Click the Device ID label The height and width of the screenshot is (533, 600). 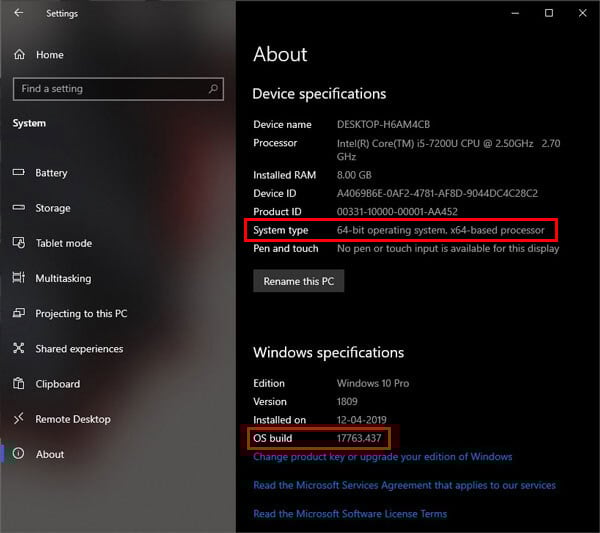(275, 193)
